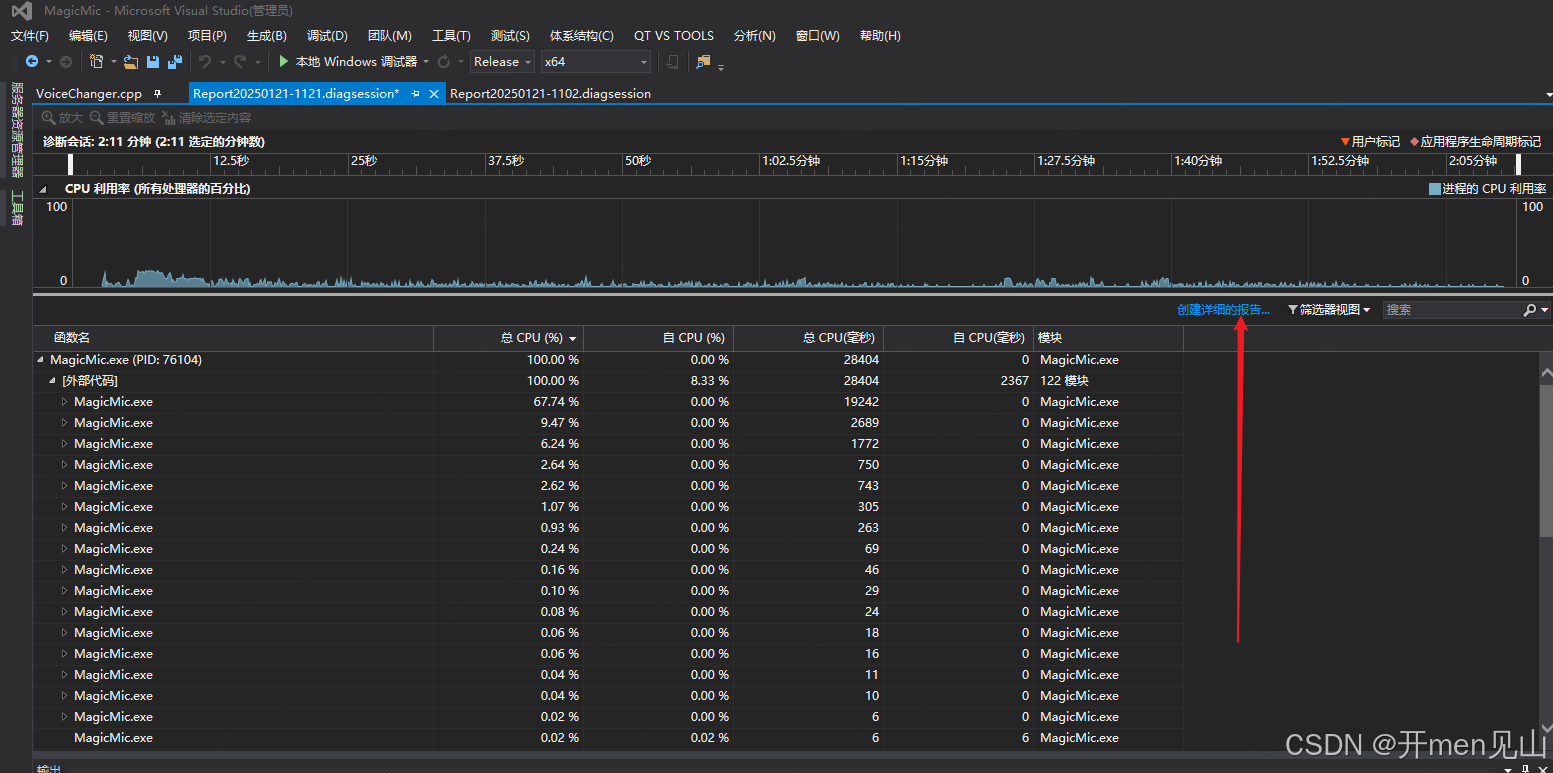Open the QT VS TOOLS menu
This screenshot has height=773, width=1553.
click(674, 36)
